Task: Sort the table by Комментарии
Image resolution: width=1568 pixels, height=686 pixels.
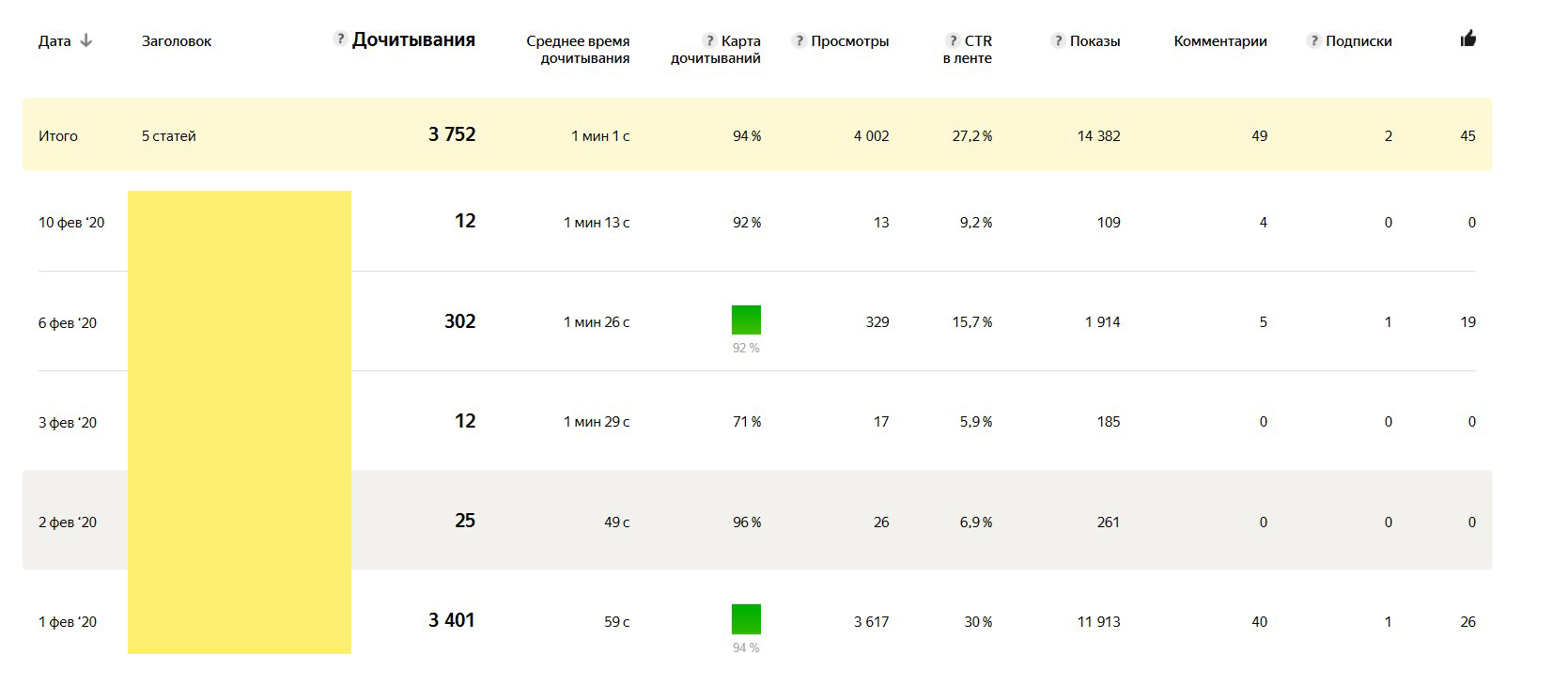Action: tap(1219, 41)
